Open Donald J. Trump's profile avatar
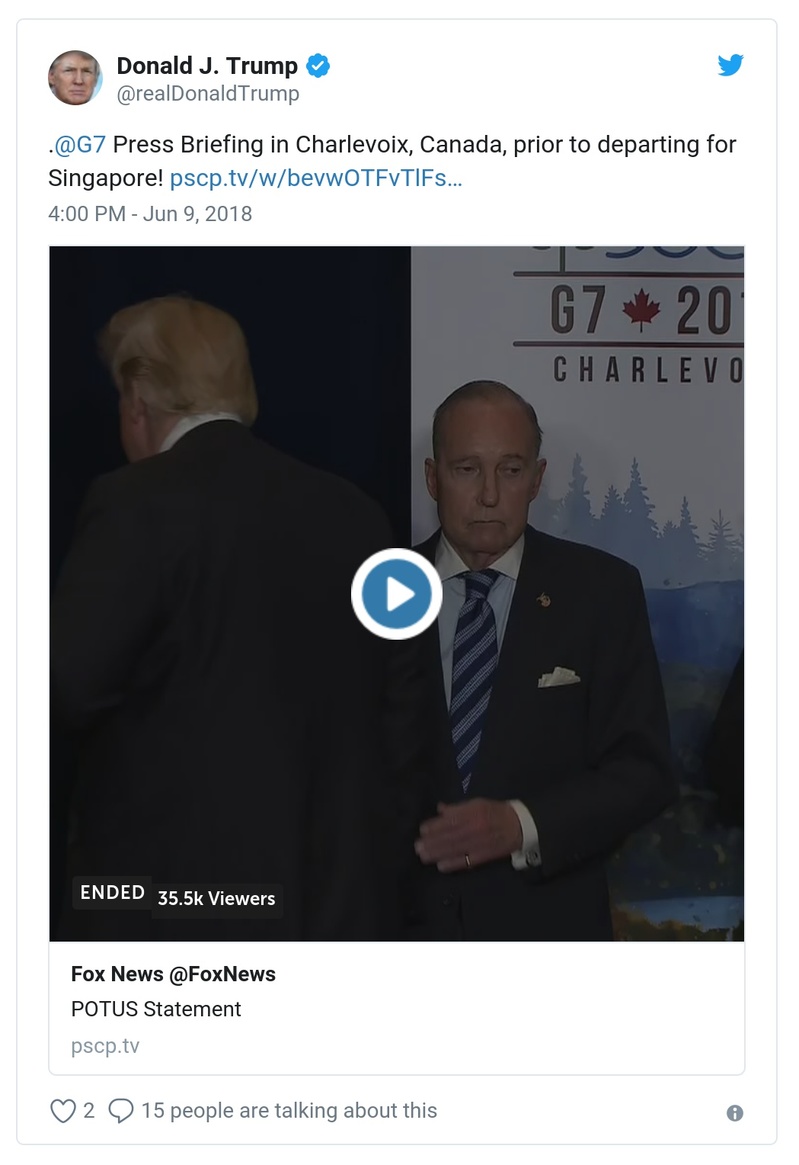 coord(76,78)
